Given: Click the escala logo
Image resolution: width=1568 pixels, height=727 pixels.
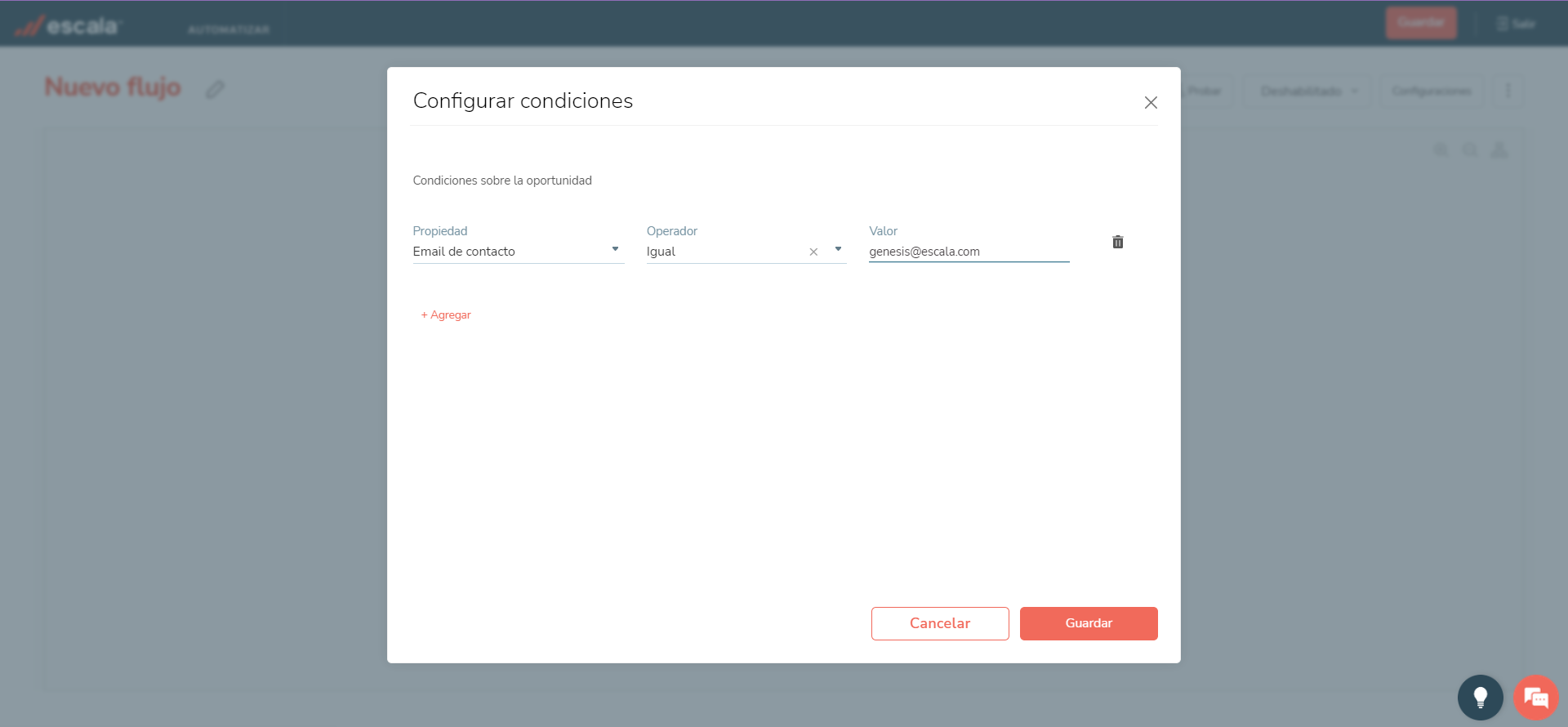Looking at the screenshot, I should (69, 26).
